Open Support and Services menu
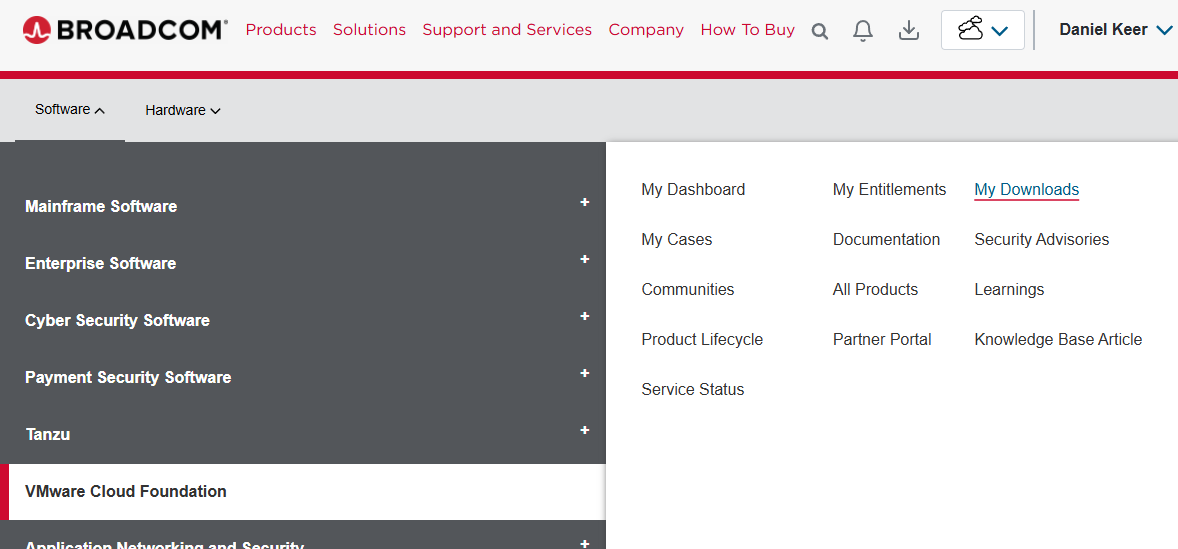 (507, 30)
